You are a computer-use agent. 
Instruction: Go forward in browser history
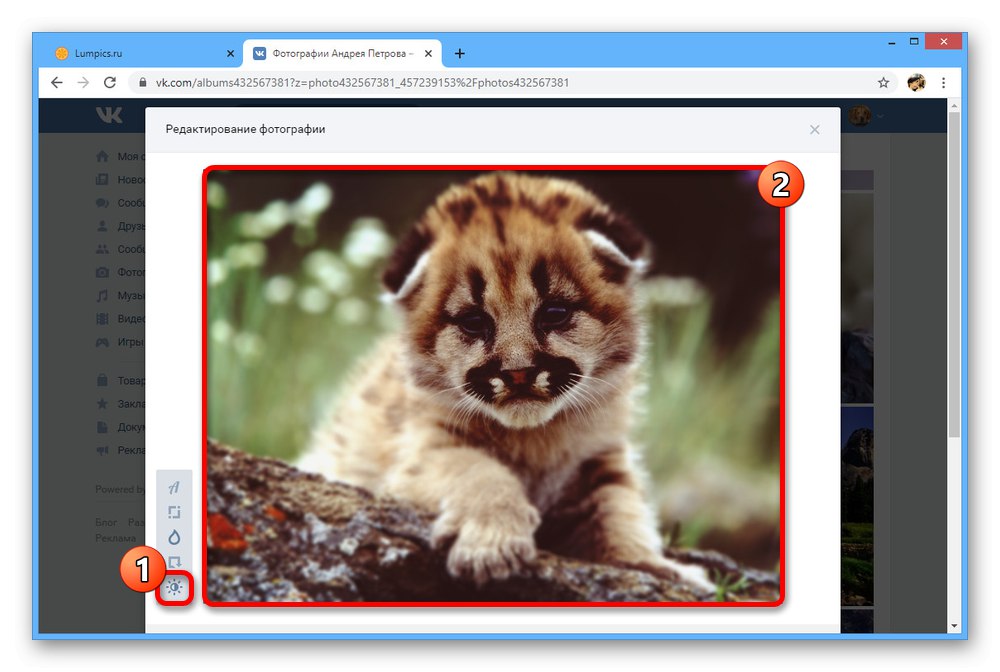click(x=84, y=82)
